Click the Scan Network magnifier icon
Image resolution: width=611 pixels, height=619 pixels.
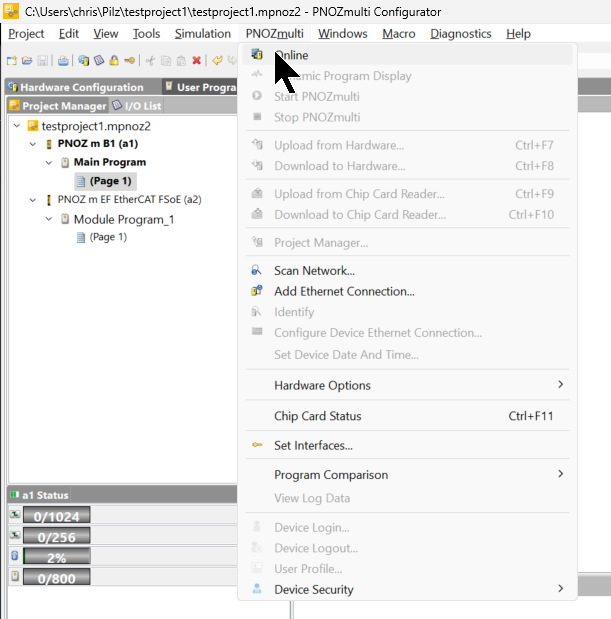point(257,270)
